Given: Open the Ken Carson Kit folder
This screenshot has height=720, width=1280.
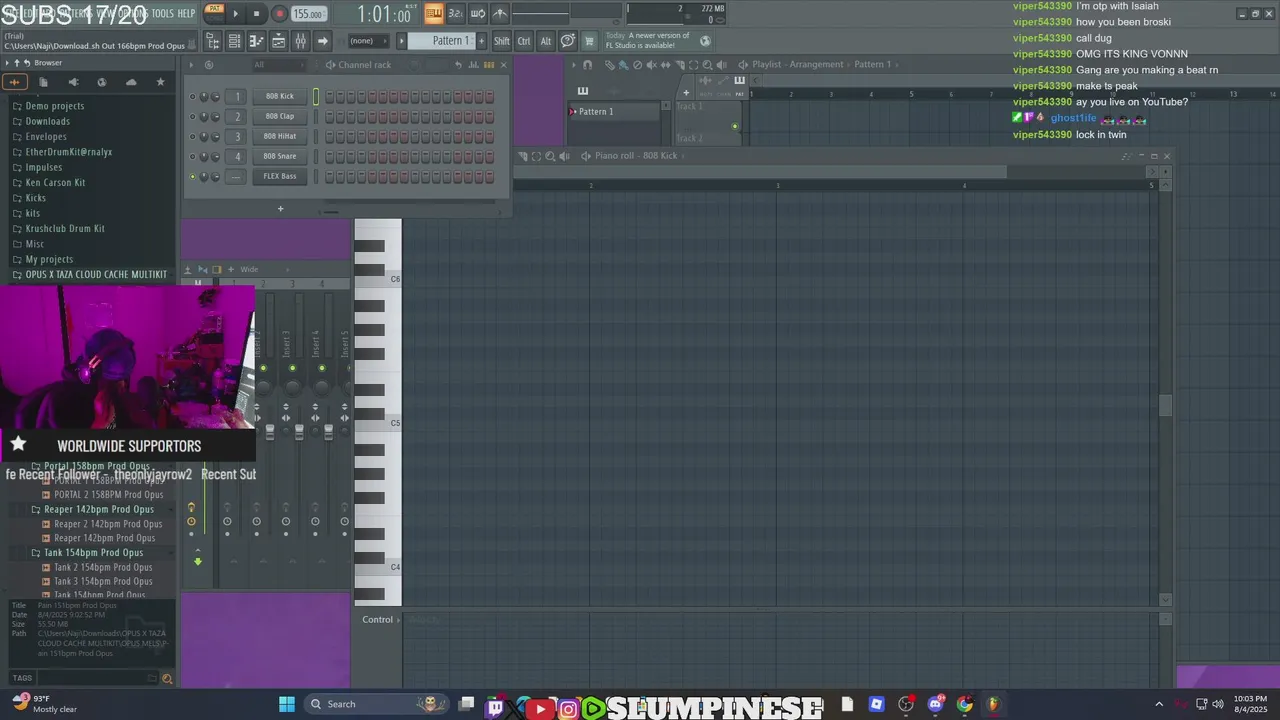Looking at the screenshot, I should pyautogui.click(x=55, y=183).
